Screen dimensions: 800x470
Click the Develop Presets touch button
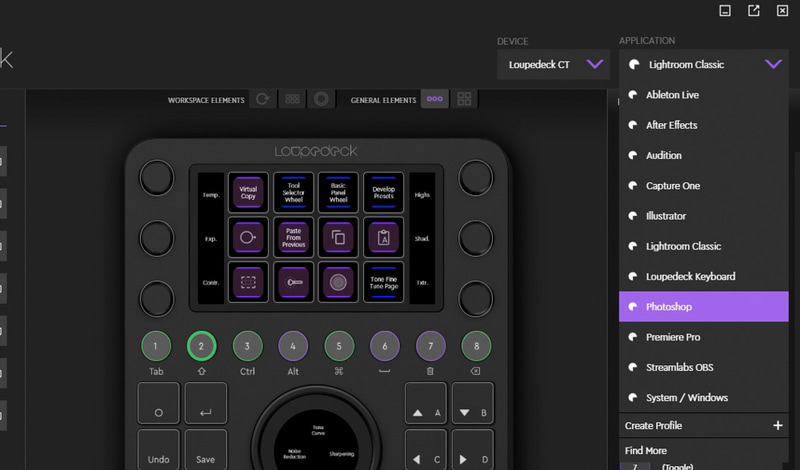tap(383, 192)
